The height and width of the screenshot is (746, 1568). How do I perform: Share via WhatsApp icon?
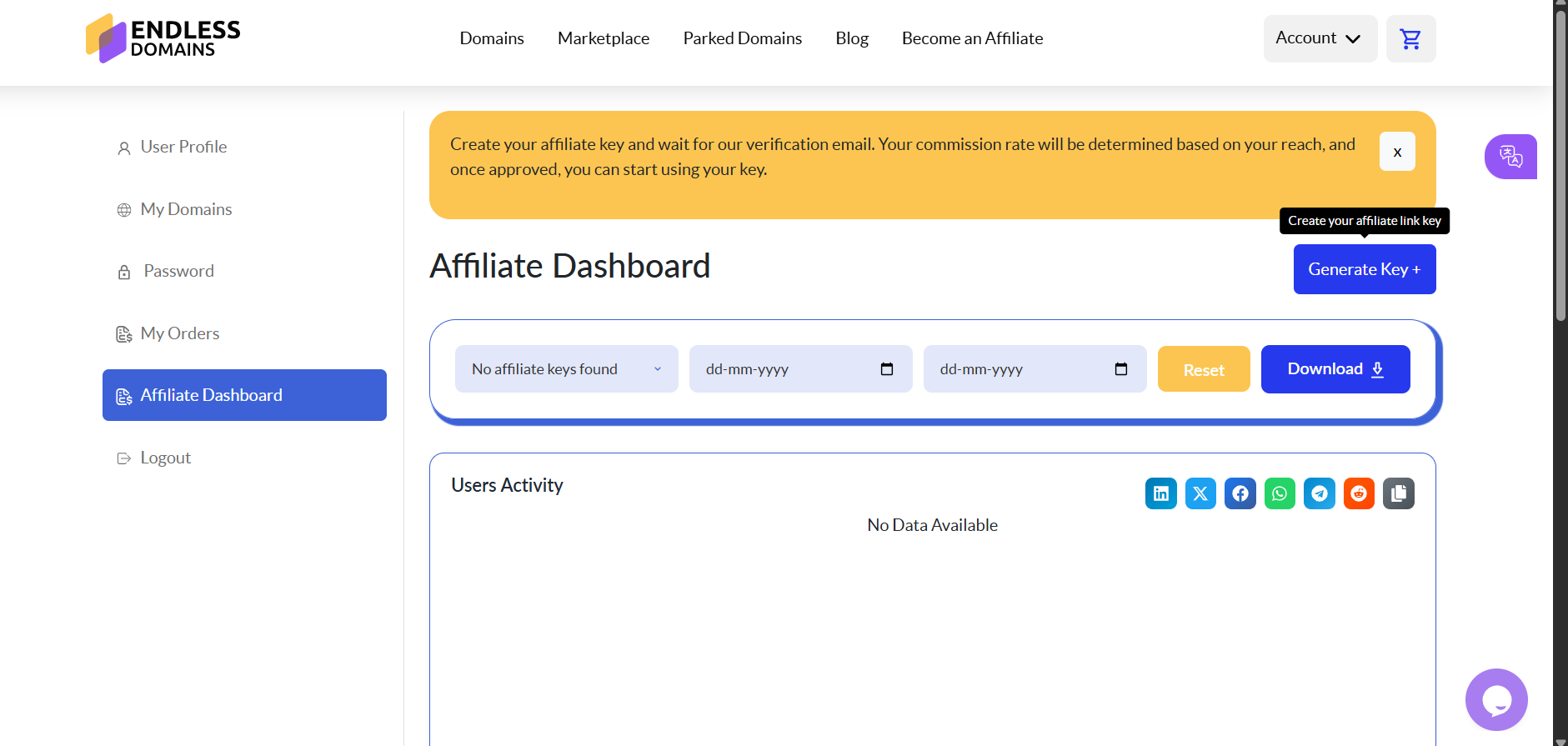click(1280, 493)
